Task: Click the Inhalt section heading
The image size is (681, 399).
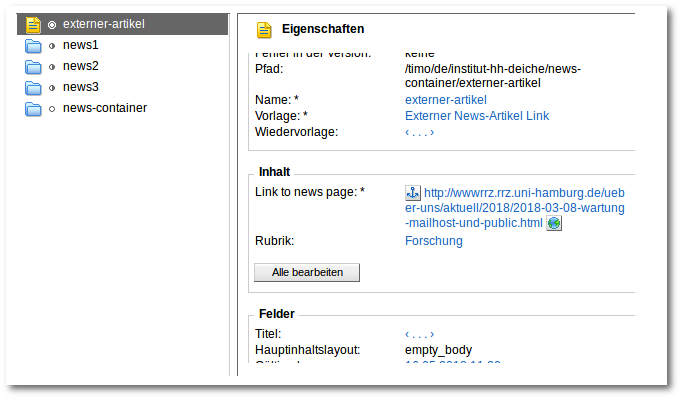Action: pyautogui.click(x=274, y=172)
